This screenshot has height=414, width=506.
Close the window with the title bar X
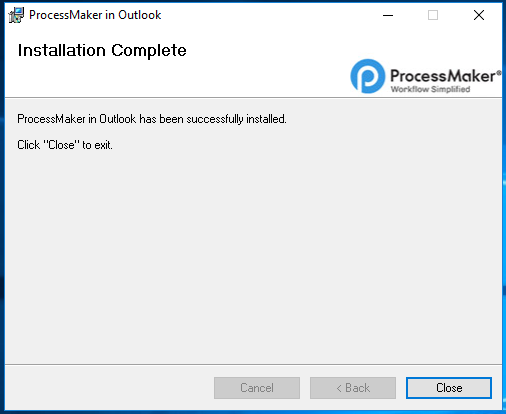click(x=479, y=15)
